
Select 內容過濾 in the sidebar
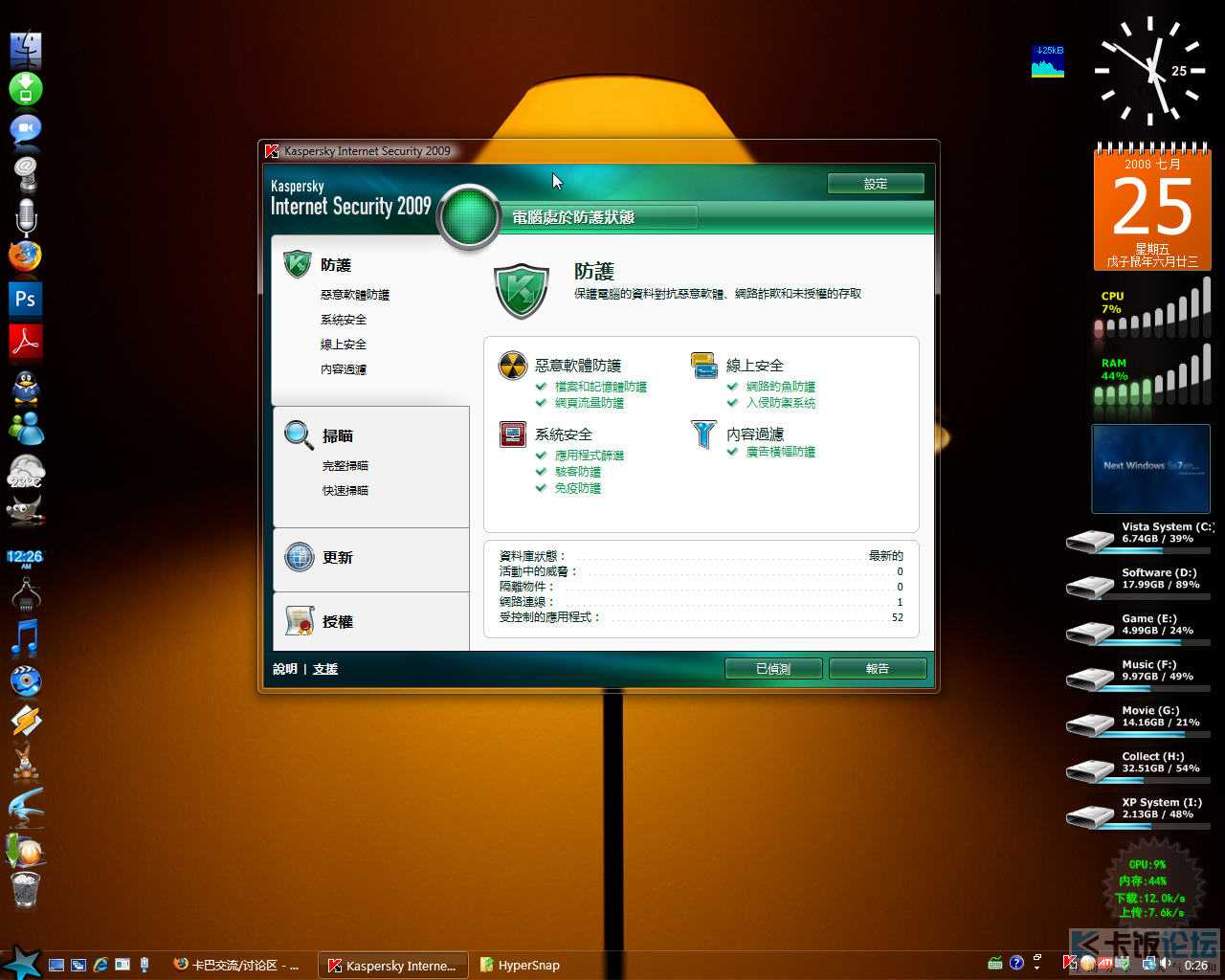point(344,369)
